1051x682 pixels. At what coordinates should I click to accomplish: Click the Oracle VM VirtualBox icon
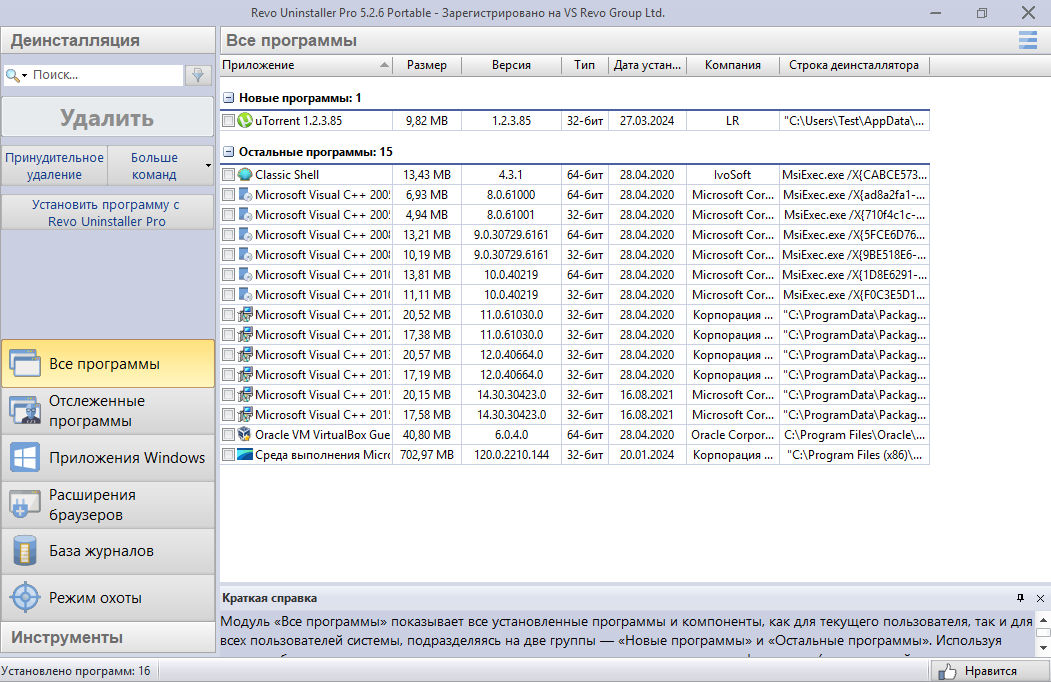[x=245, y=435]
